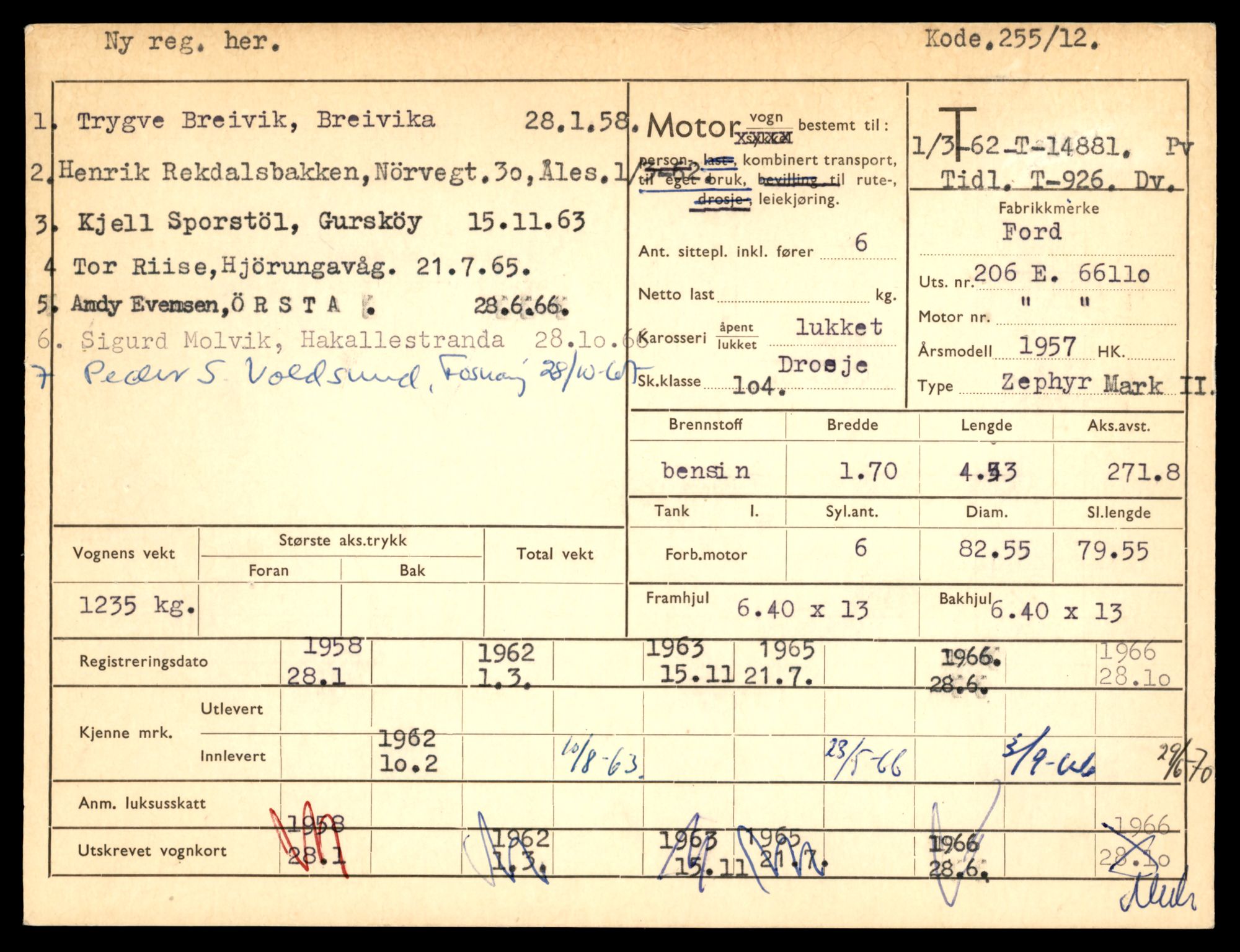Screen dimensions: 1240x952
Task: Click front wheel size '6.40 x 13' by Framhjul
Action: (802, 610)
